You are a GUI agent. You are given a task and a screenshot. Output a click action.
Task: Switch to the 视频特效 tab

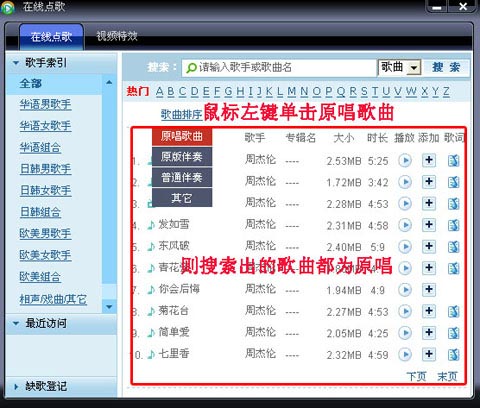tap(117, 36)
